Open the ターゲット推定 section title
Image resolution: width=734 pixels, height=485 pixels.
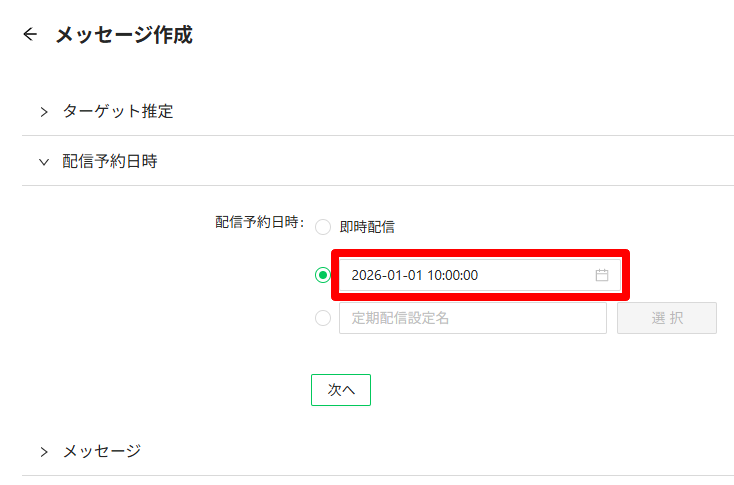(118, 111)
